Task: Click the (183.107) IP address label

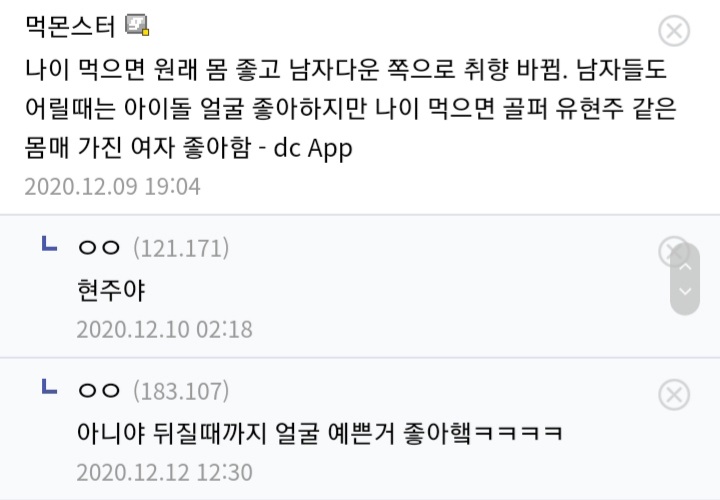Action: click(181, 391)
